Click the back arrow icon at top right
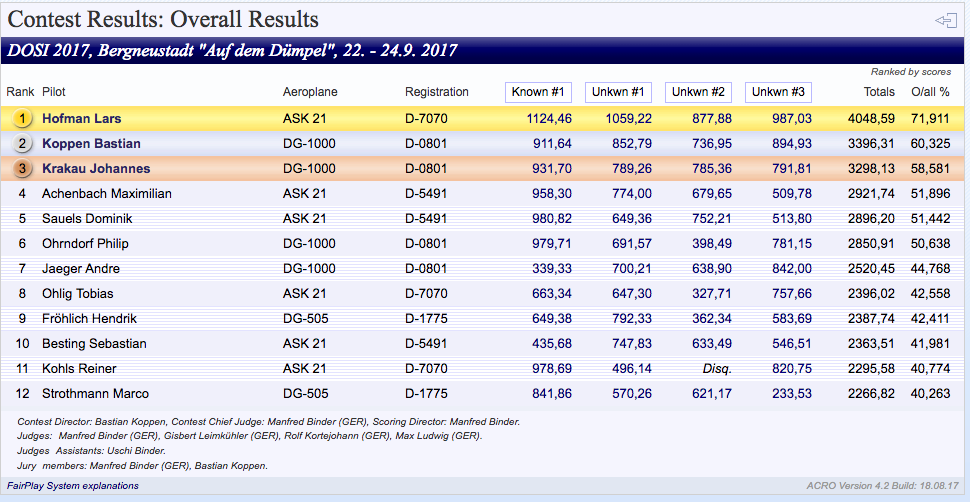The image size is (970, 502). (x=945, y=20)
